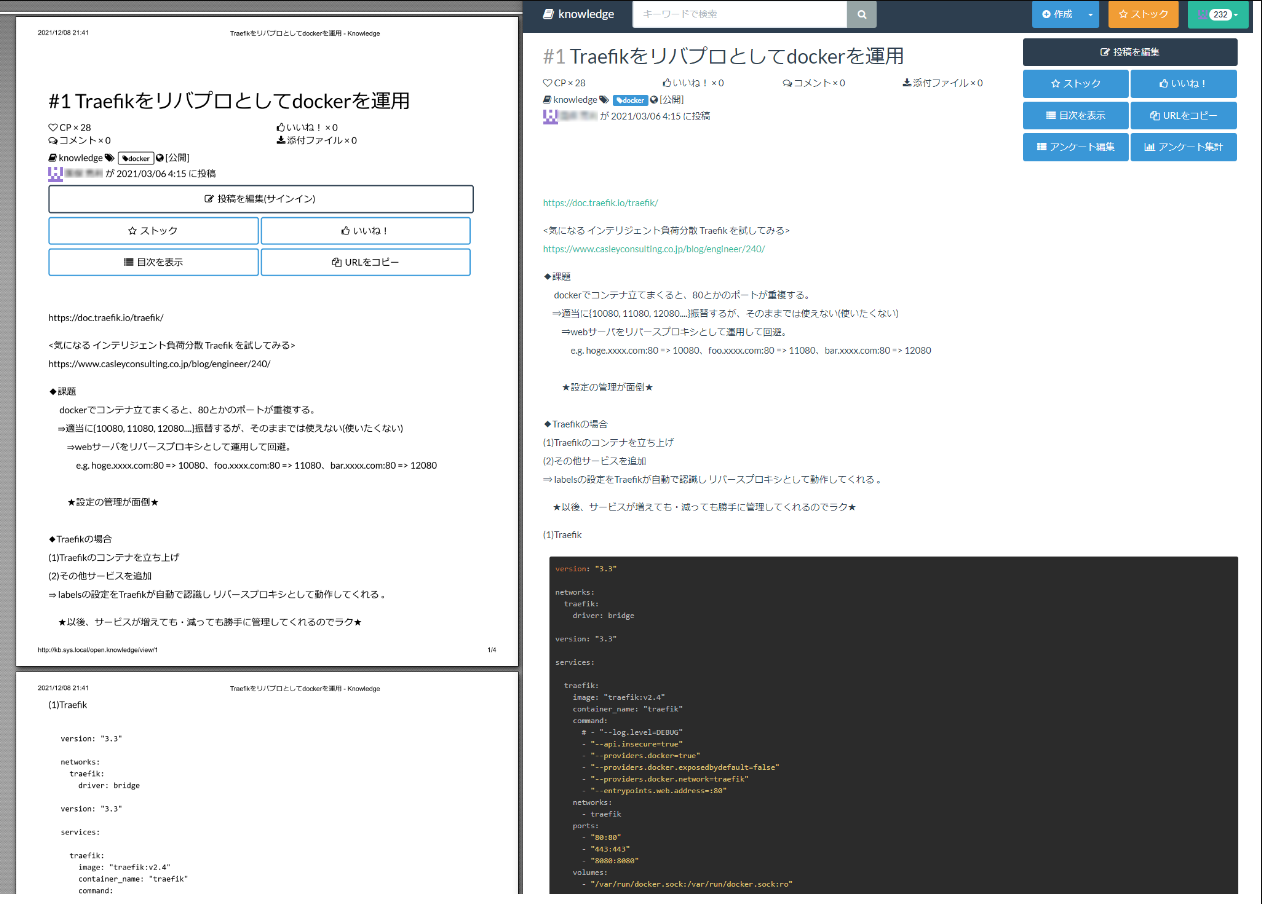Click the search magnifier icon button
Screen dimensions: 1262x904
(x=861, y=14)
